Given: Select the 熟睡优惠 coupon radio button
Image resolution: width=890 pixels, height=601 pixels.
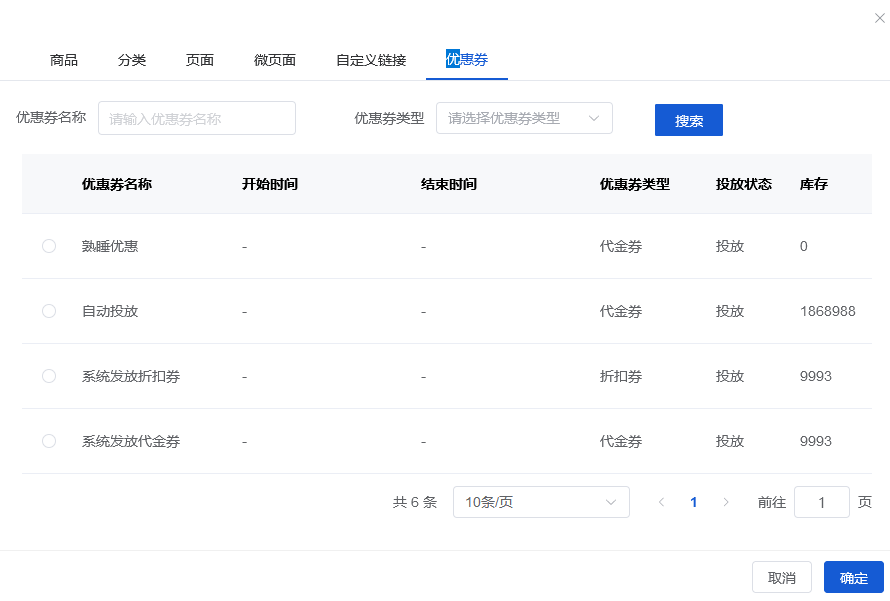Looking at the screenshot, I should (49, 246).
